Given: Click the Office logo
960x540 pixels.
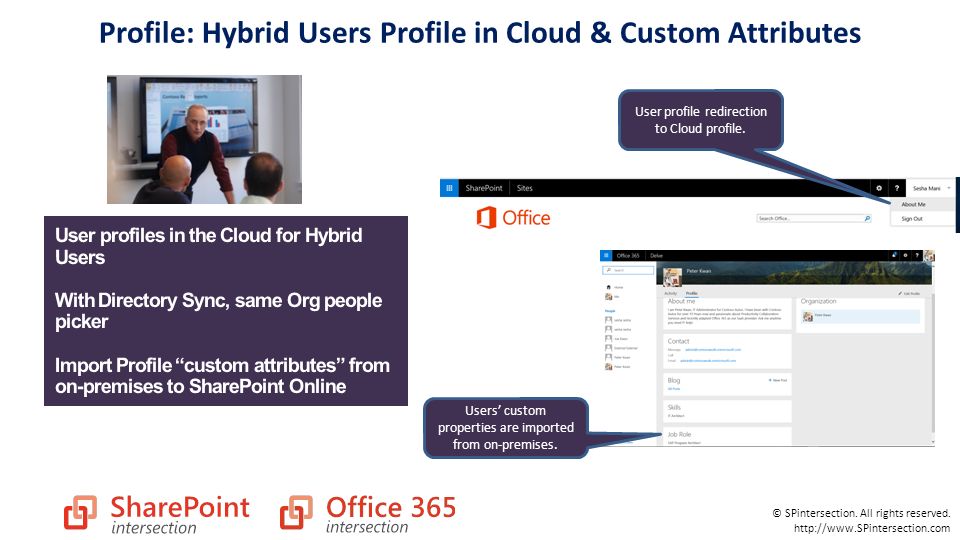Looking at the screenshot, I should click(x=513, y=217).
